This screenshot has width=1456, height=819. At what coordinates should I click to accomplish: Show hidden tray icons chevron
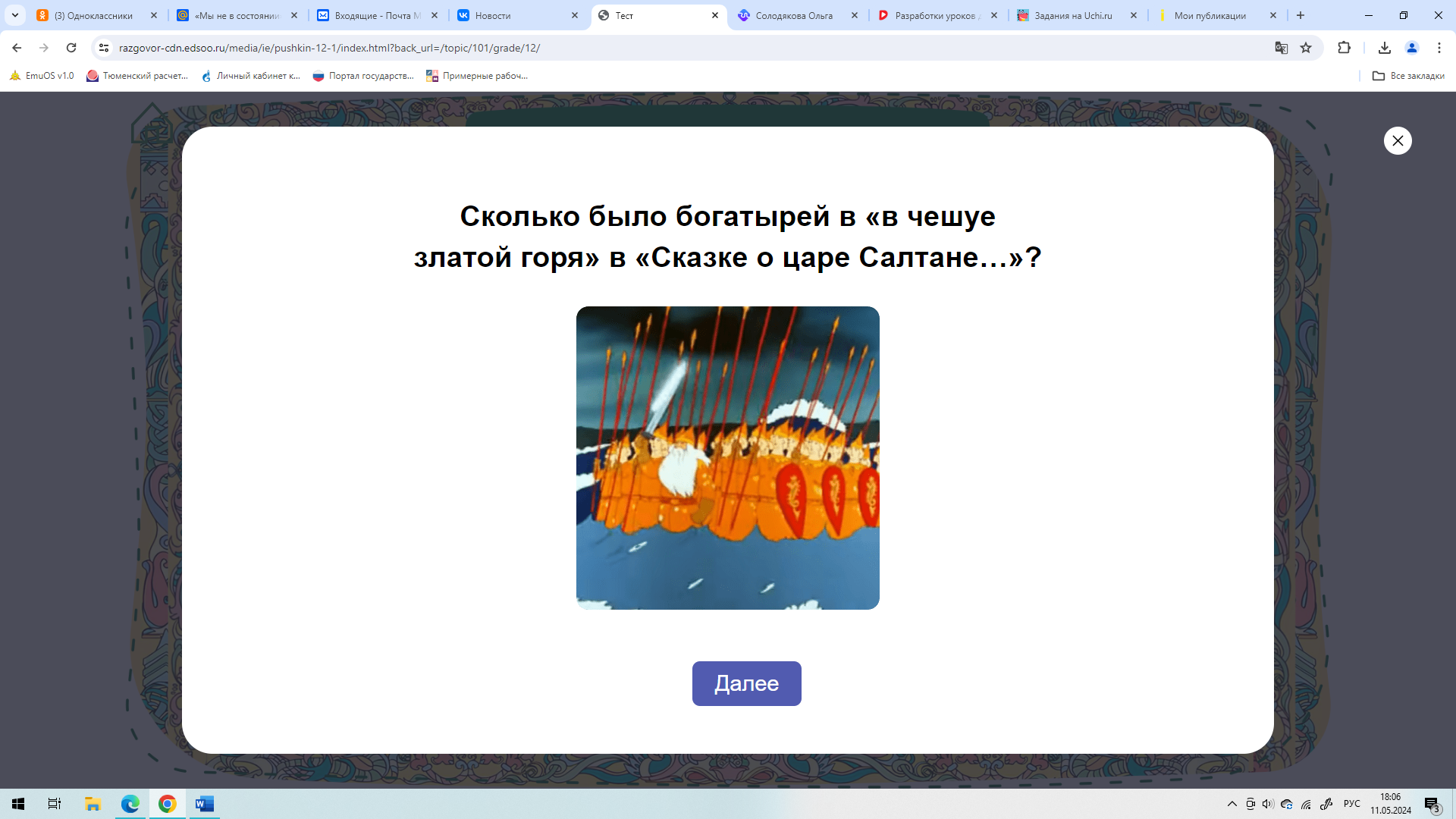1232,804
